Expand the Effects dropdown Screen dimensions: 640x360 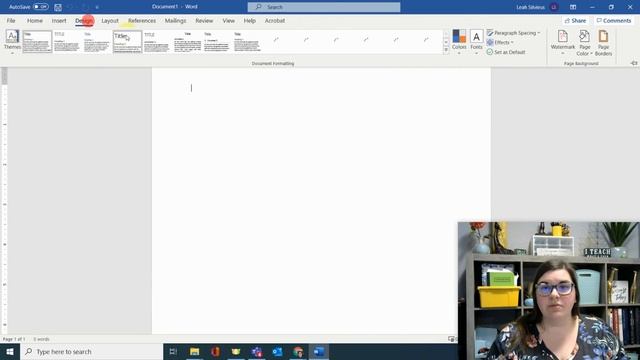pos(500,42)
